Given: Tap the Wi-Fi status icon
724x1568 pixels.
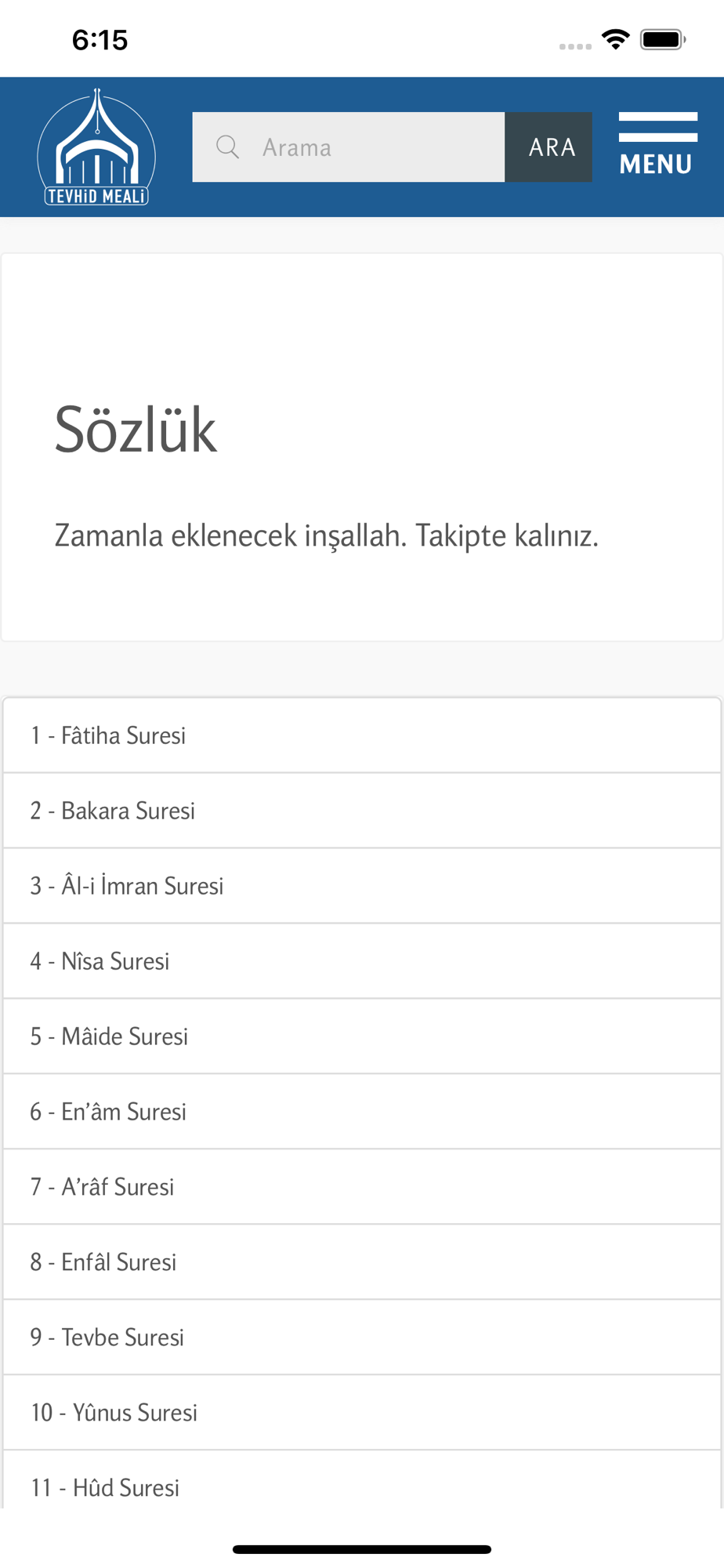Looking at the screenshot, I should pos(616,39).
